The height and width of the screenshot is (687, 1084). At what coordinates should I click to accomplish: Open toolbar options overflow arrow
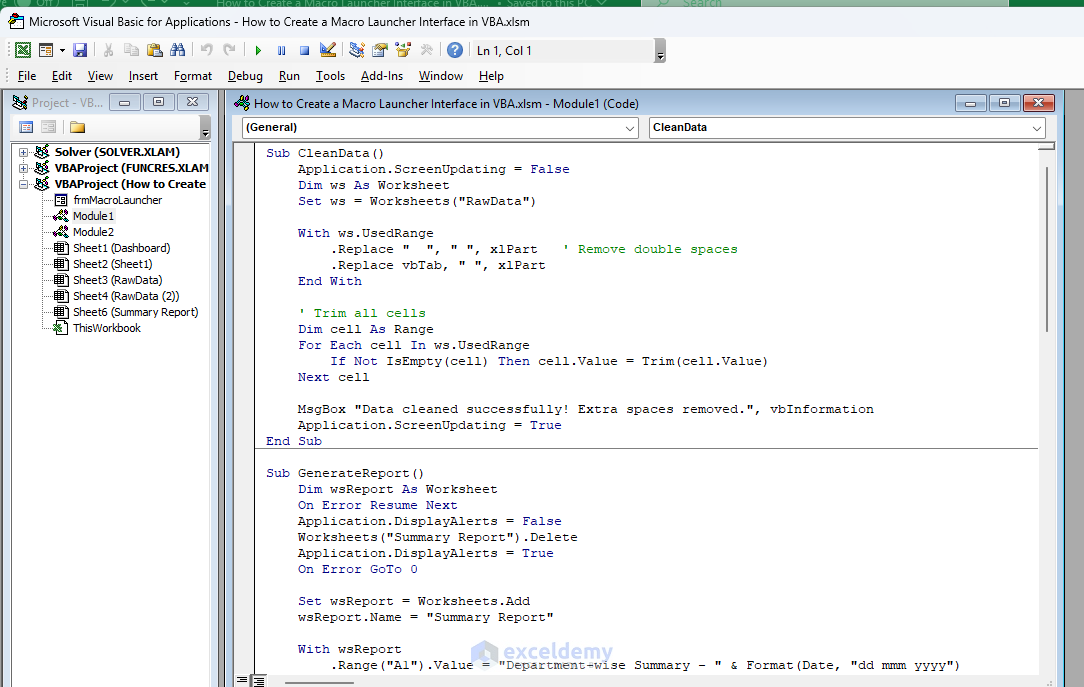click(660, 51)
